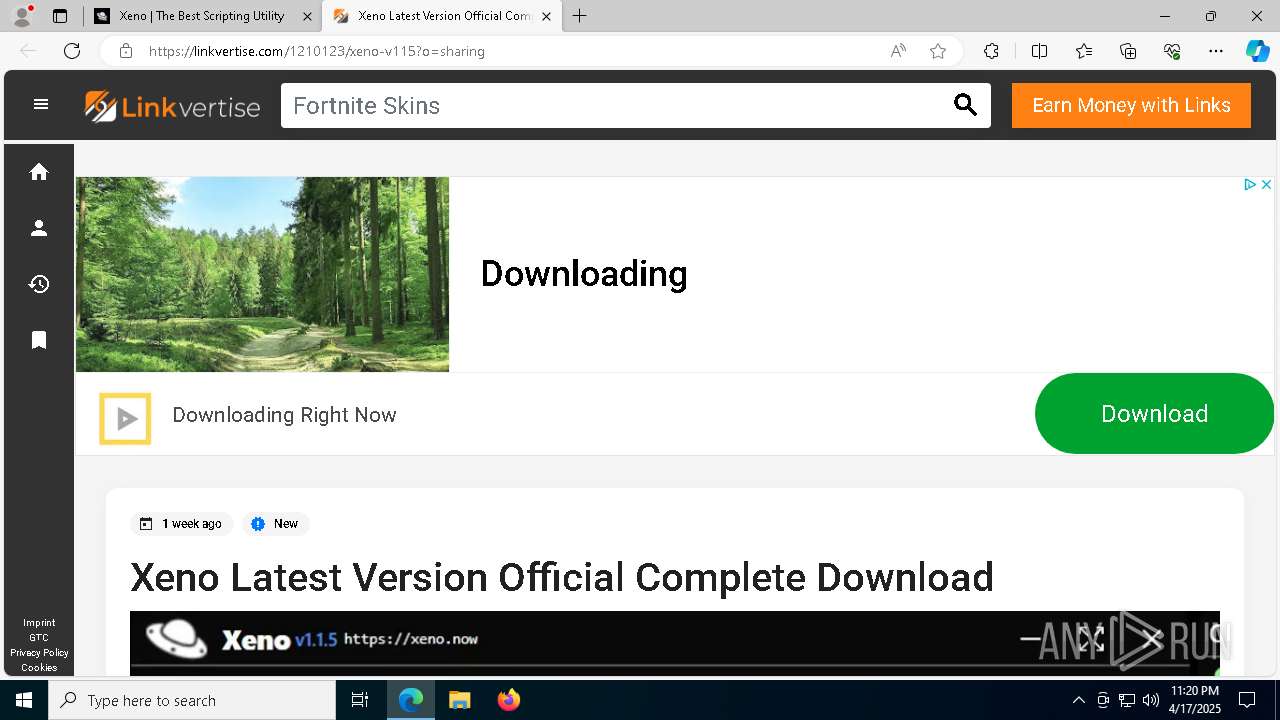Image resolution: width=1280 pixels, height=720 pixels.
Task: Select the Xeno Latest Version tab
Action: pyautogui.click(x=440, y=16)
